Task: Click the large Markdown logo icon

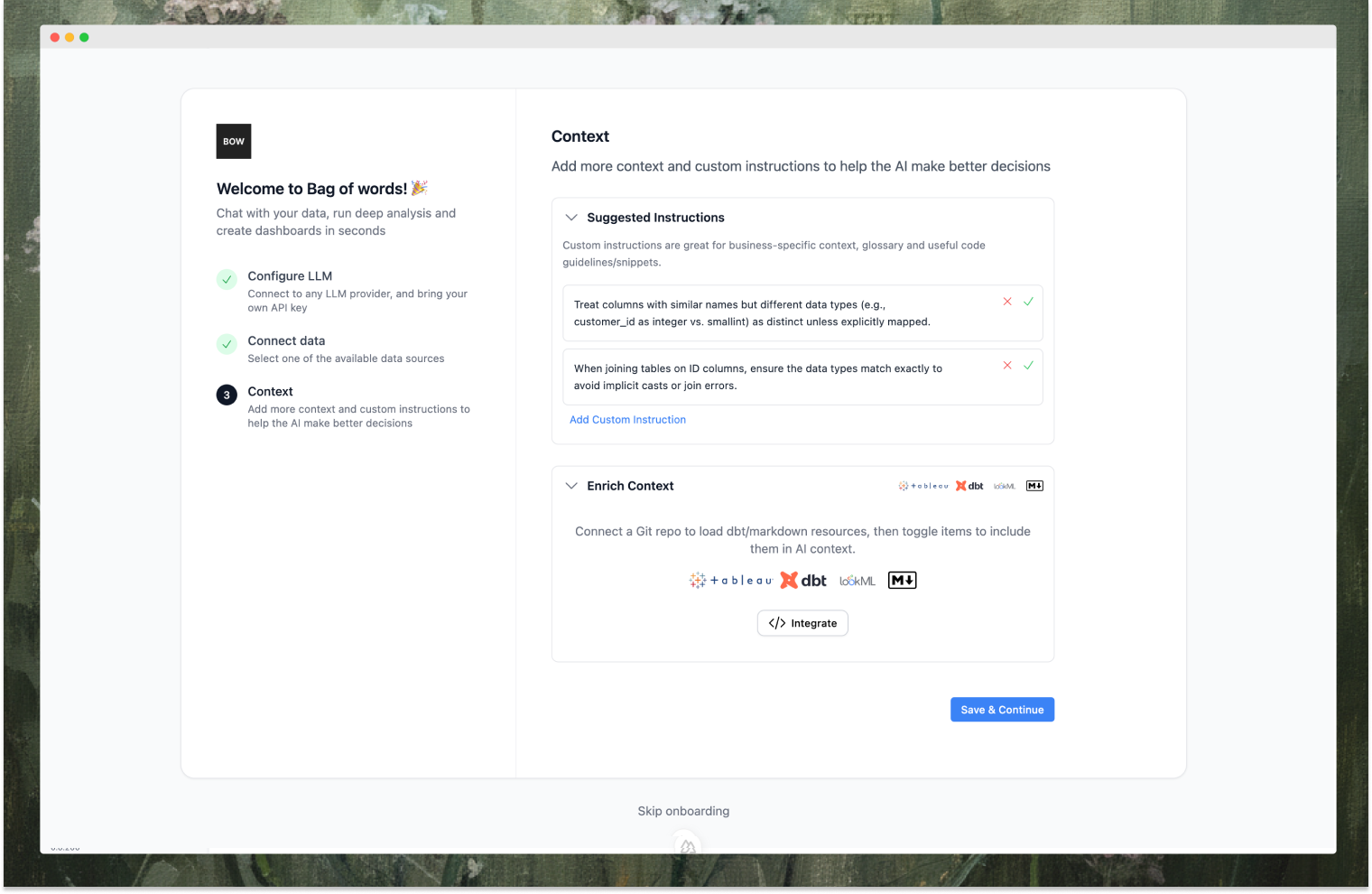Action: pos(902,581)
